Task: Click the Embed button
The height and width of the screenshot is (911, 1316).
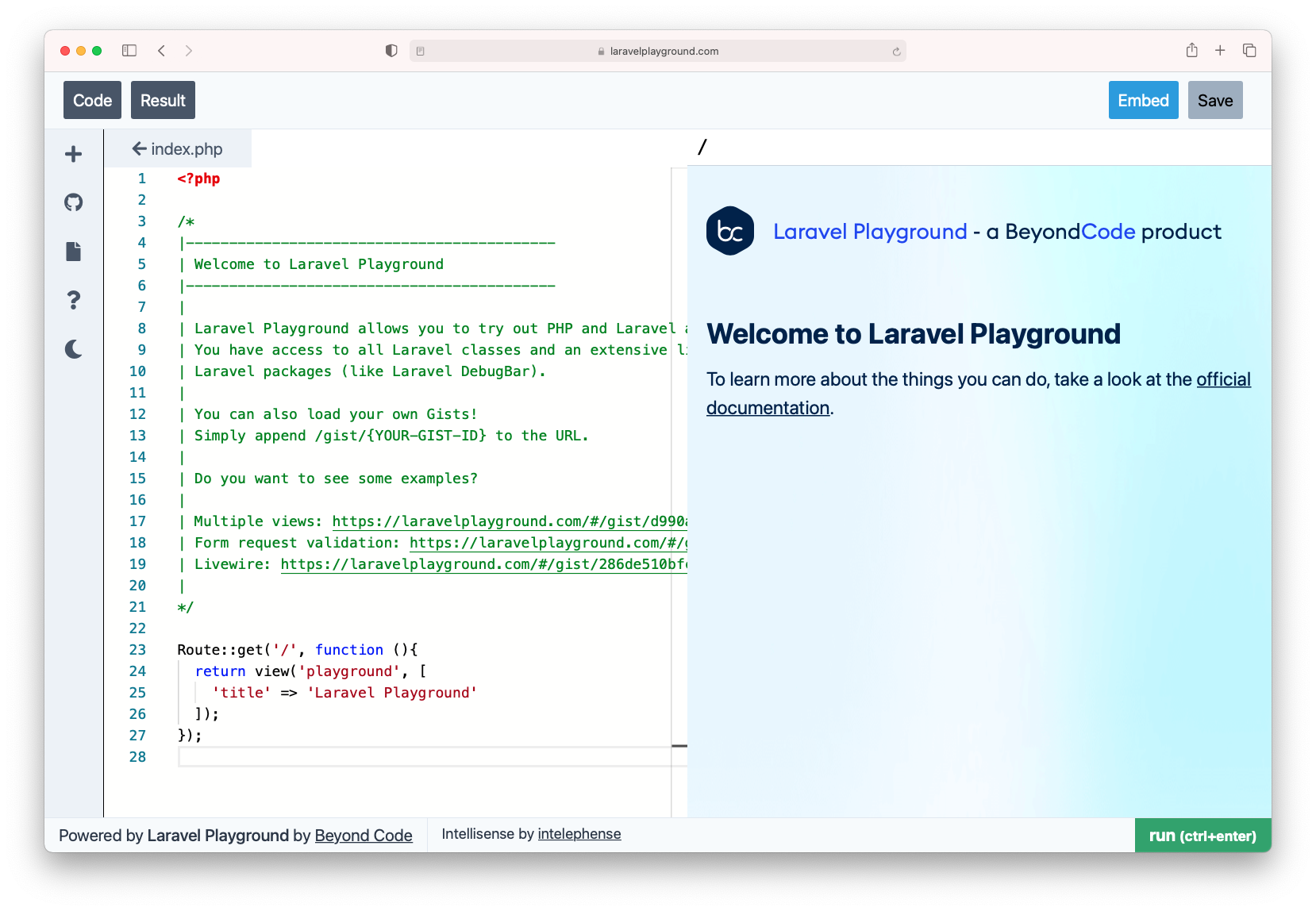Action: coord(1143,100)
